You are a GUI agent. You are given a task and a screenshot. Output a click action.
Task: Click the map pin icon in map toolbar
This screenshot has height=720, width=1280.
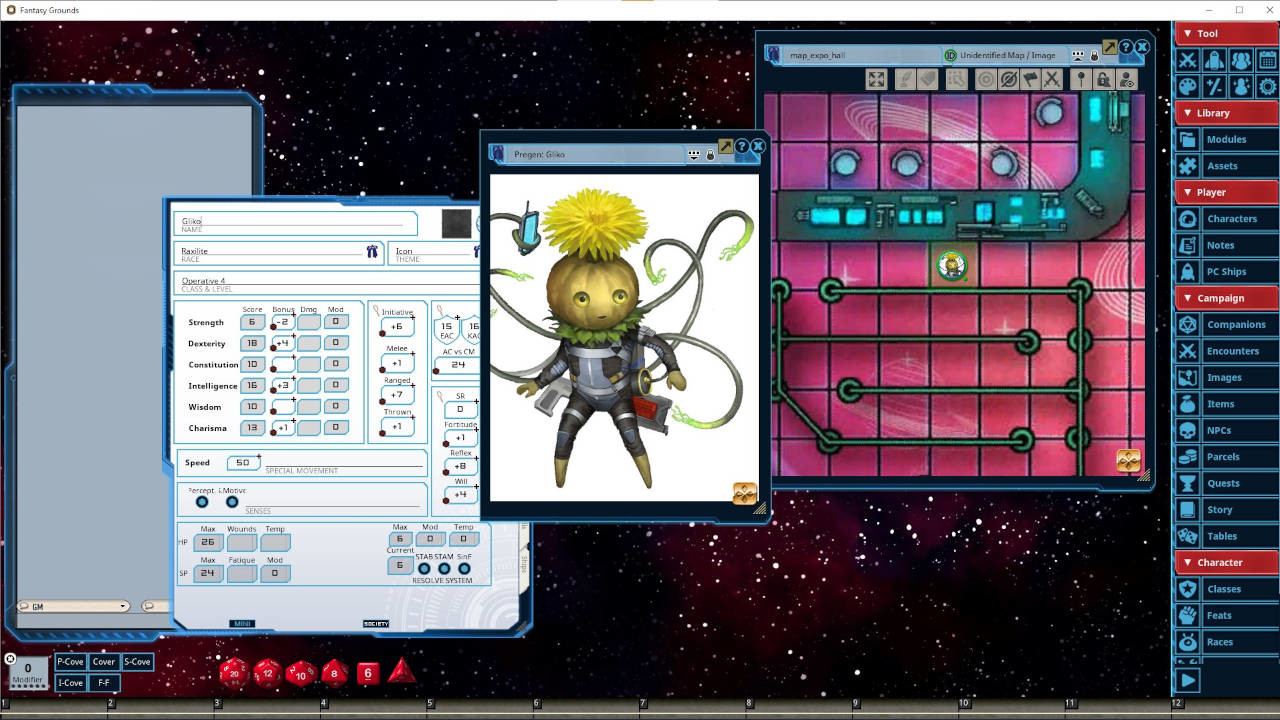pyautogui.click(x=1081, y=80)
